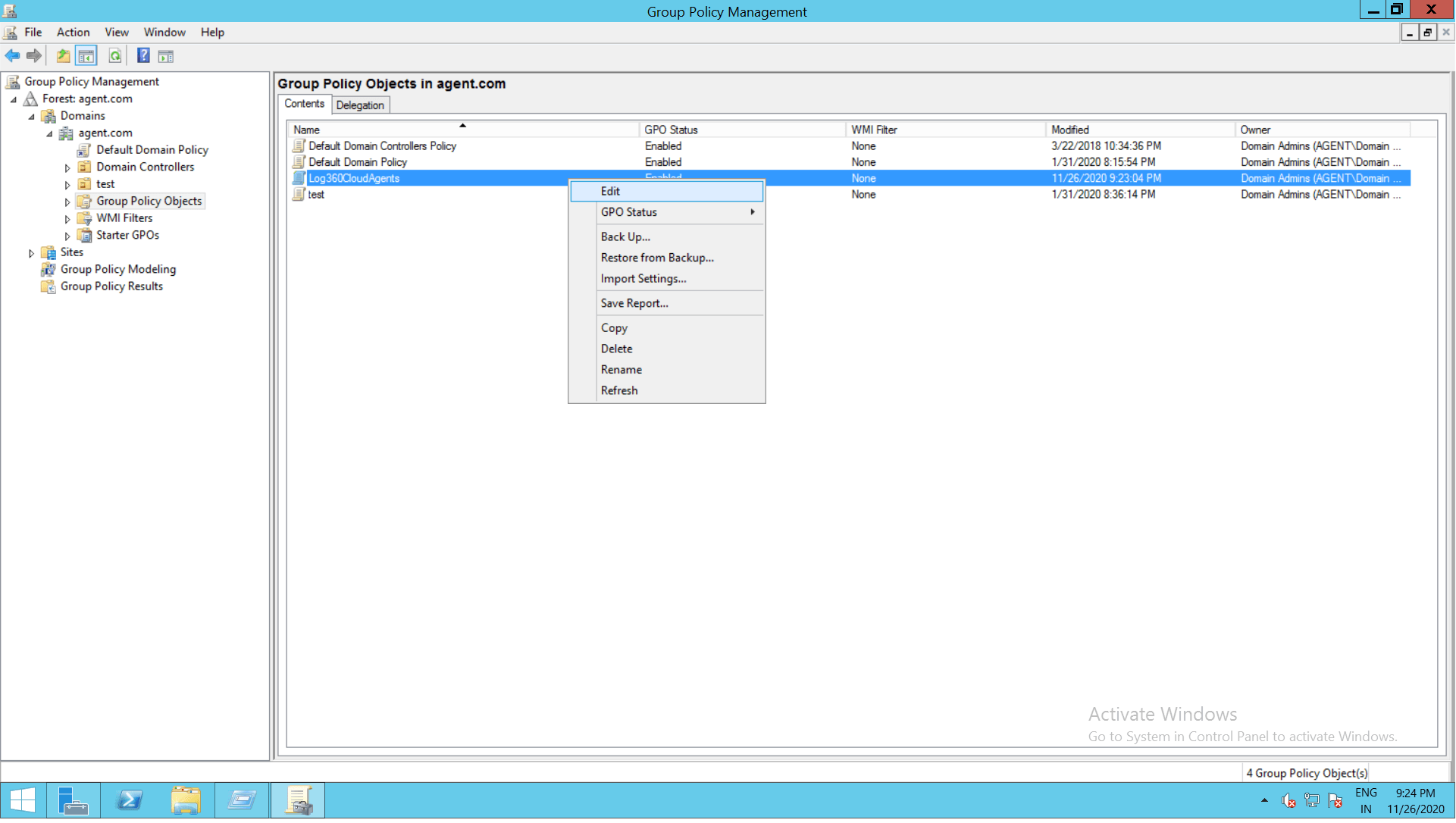Viewport: 1456px width, 823px height.
Task: Open the Help toolbar icon
Action: coord(143,56)
